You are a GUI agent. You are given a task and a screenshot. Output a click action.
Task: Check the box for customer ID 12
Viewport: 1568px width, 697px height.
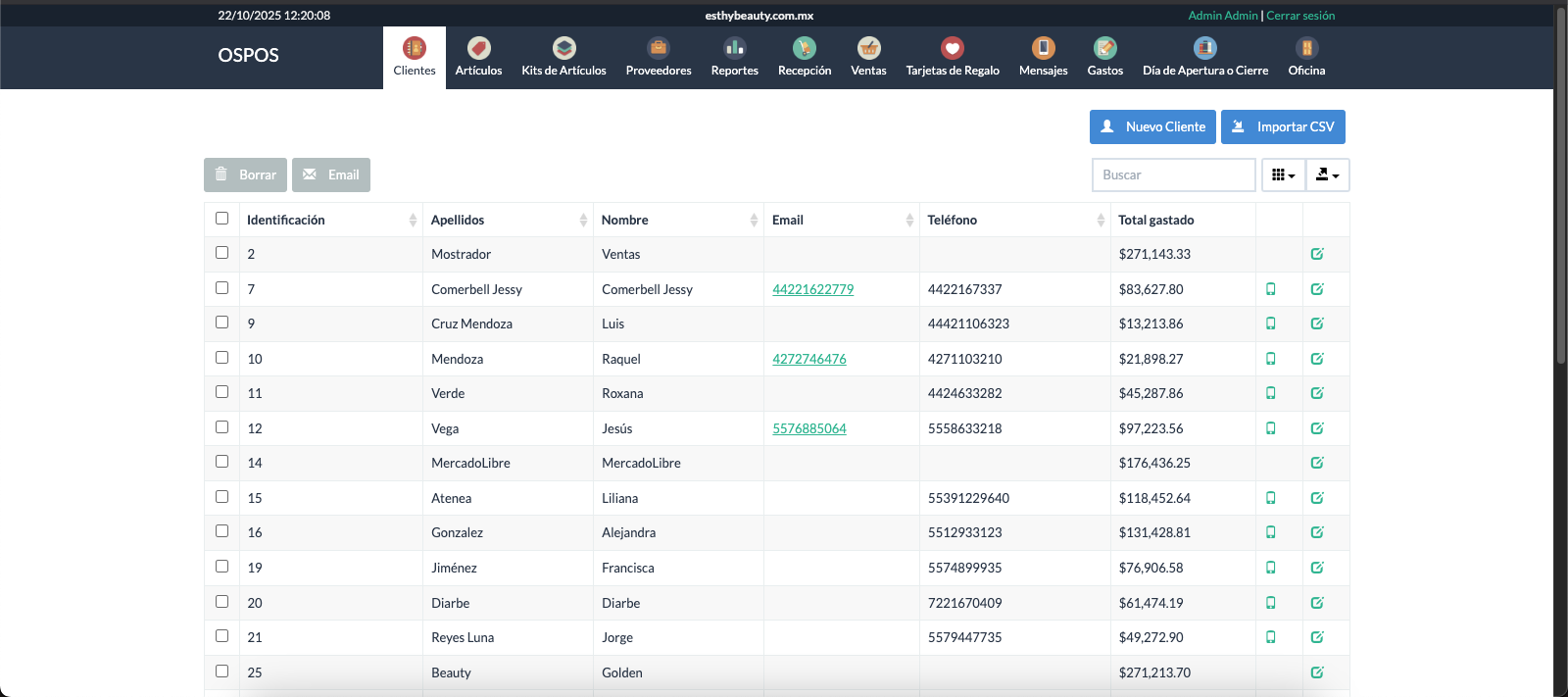tap(221, 427)
